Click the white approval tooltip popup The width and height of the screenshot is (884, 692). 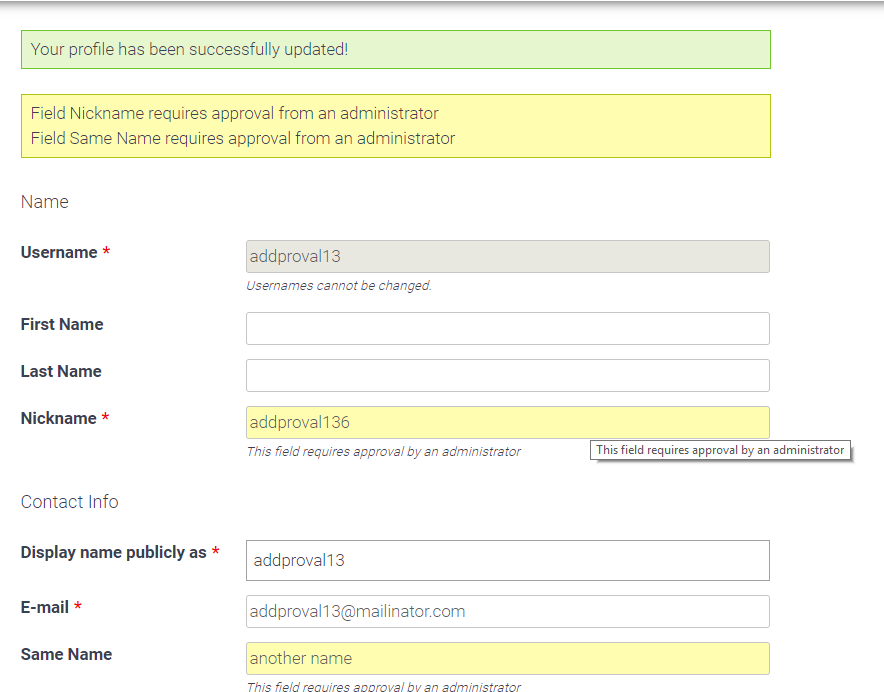pyautogui.click(x=720, y=450)
